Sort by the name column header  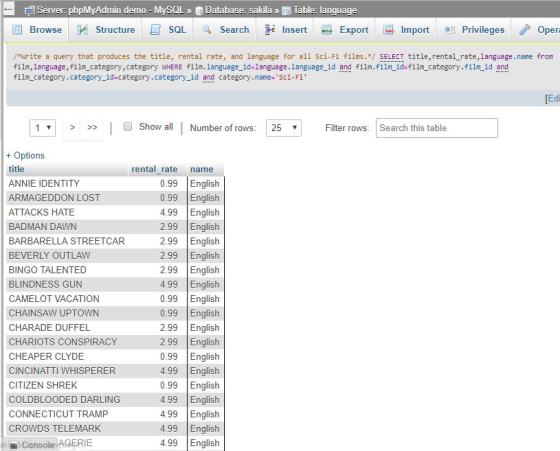click(201, 169)
